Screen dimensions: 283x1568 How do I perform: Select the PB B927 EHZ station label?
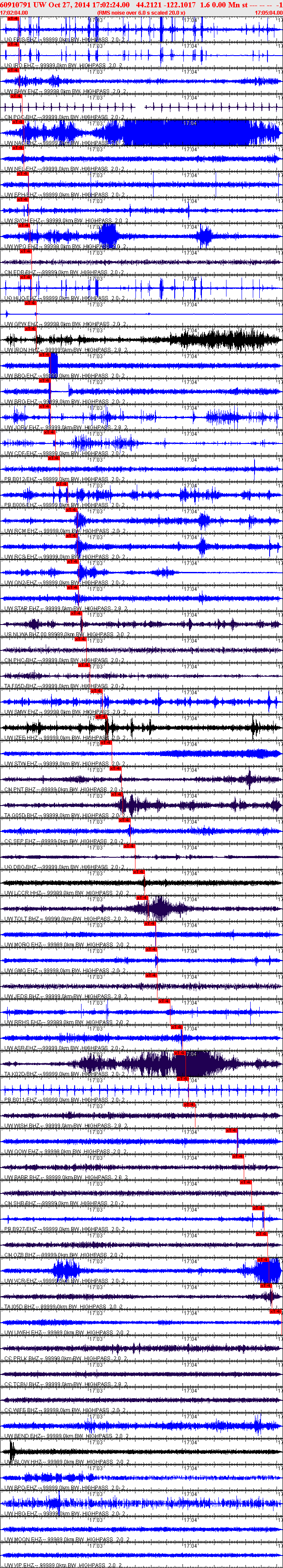click(64, 1230)
